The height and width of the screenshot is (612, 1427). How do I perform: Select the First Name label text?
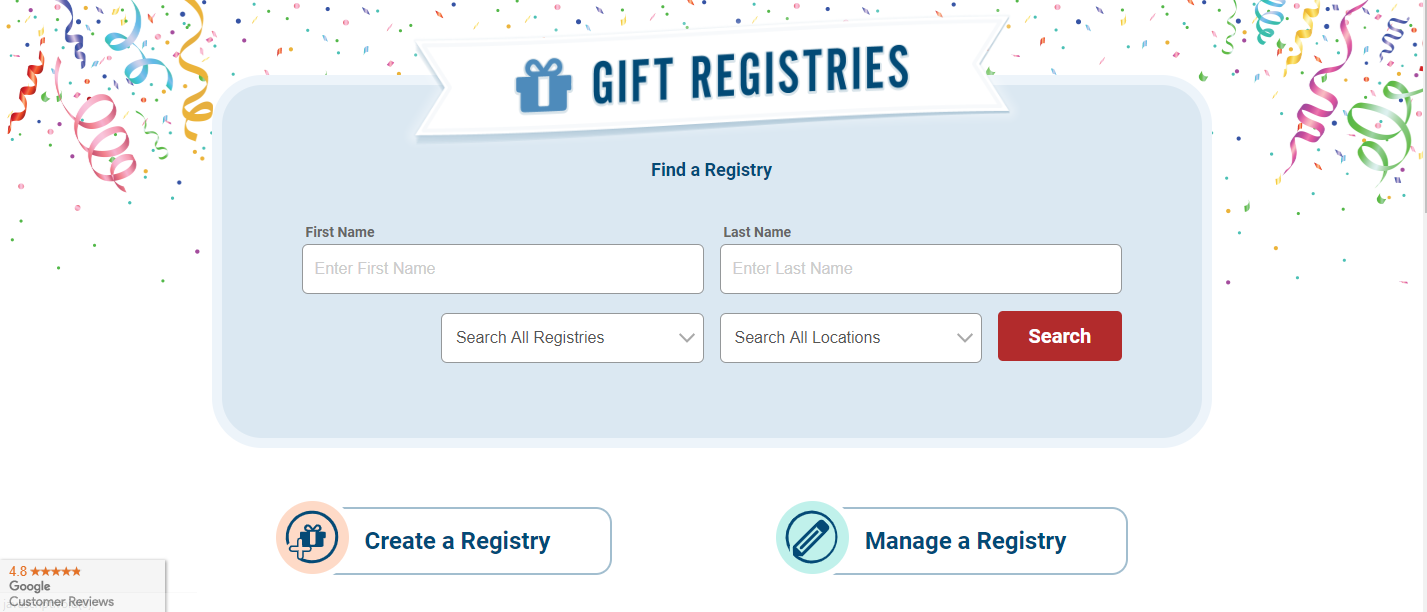point(339,231)
